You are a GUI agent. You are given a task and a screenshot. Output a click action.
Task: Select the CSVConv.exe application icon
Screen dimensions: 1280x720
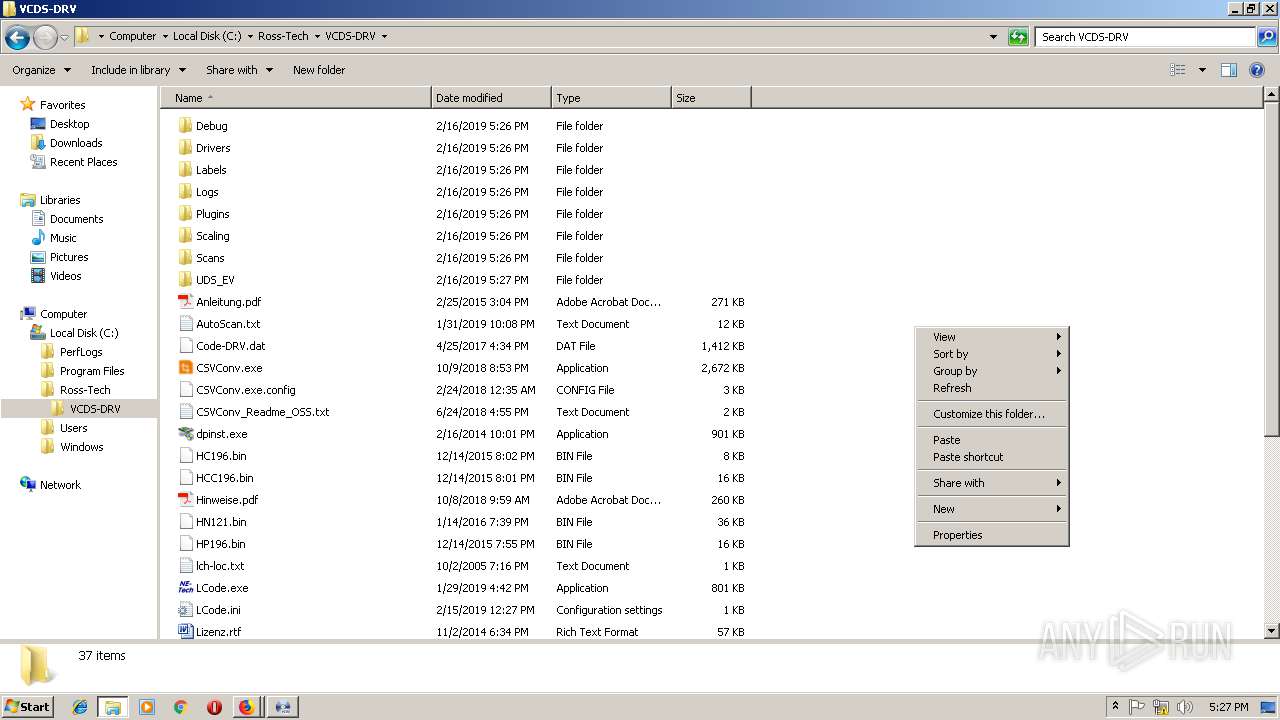[x=185, y=368]
